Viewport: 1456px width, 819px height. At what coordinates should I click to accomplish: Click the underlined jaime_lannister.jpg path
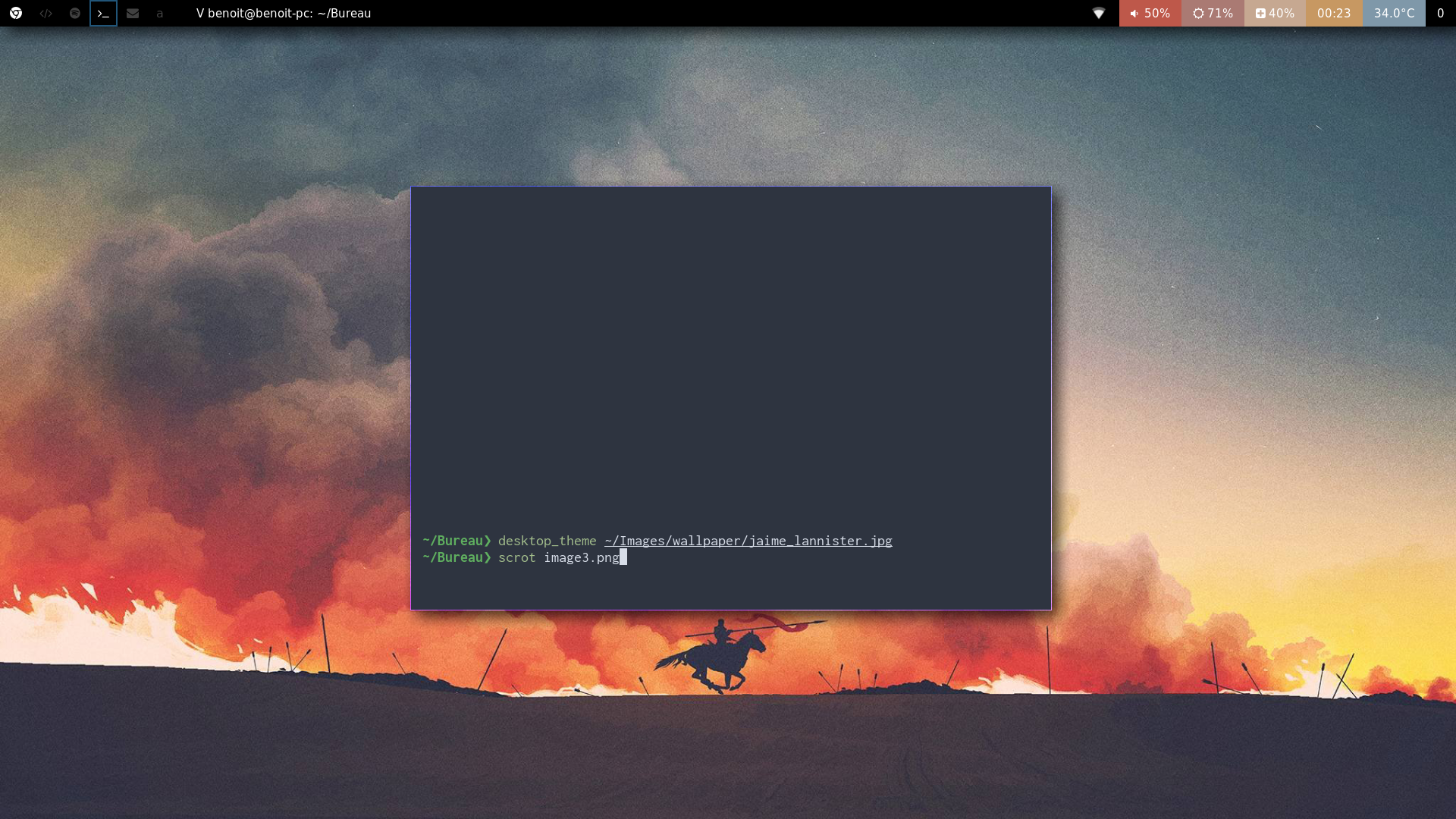point(748,541)
